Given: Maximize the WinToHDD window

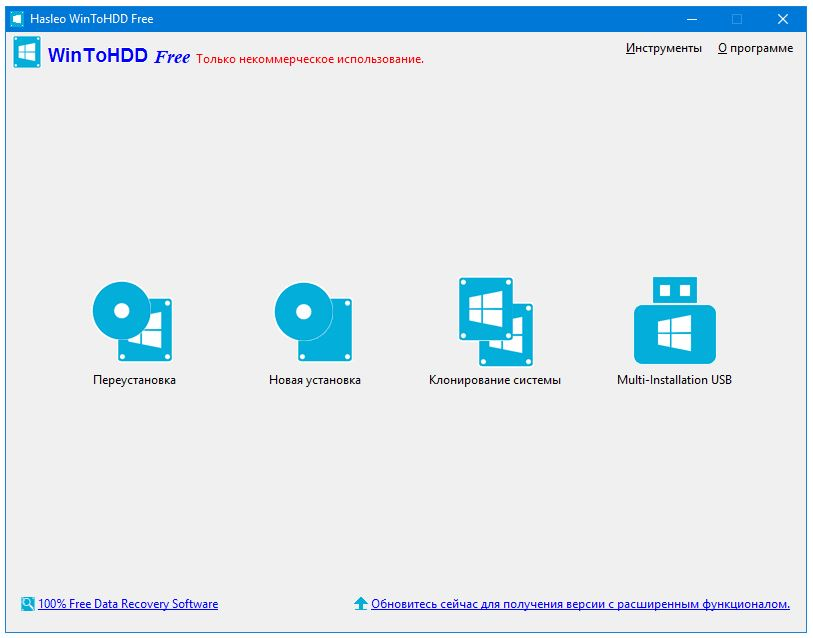Looking at the screenshot, I should (x=736, y=18).
